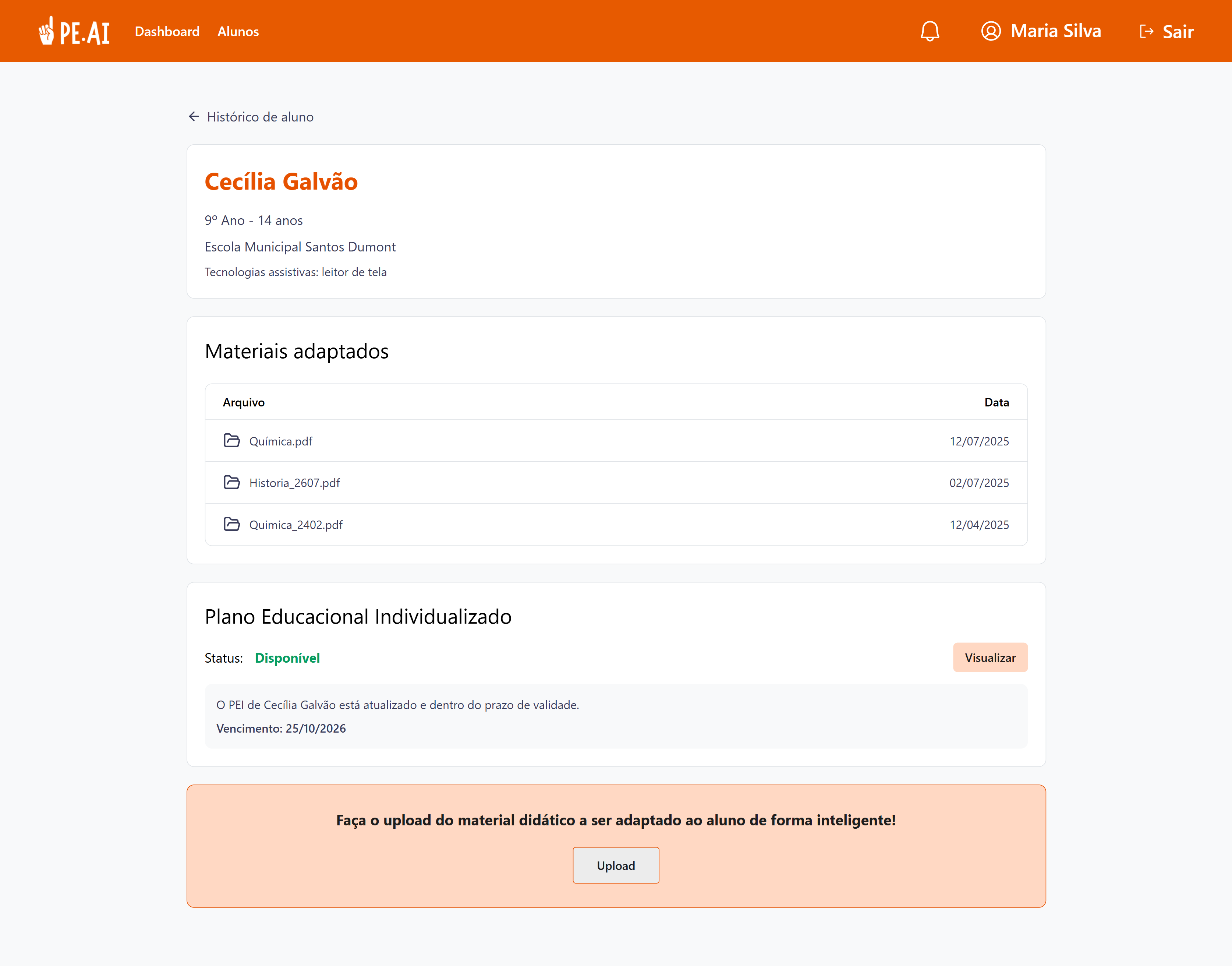1232x966 pixels.
Task: Click the Maria Silva profile avatar icon
Action: click(991, 31)
